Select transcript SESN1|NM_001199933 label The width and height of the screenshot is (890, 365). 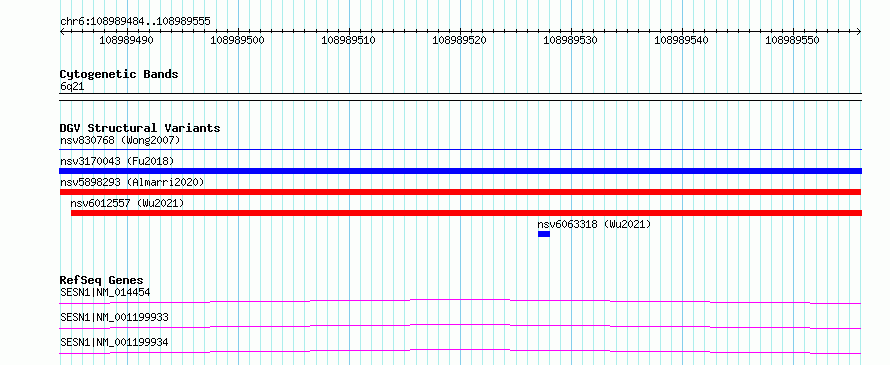(114, 317)
